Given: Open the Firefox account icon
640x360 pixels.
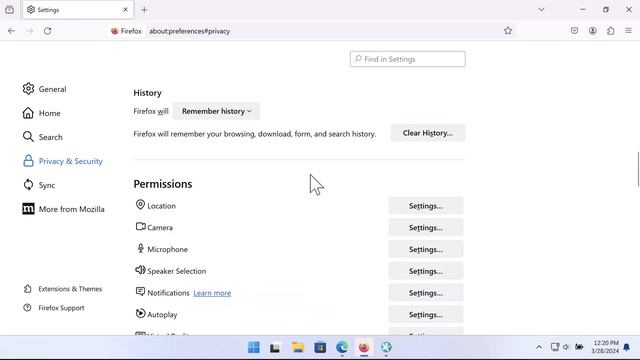Looking at the screenshot, I should 593,31.
